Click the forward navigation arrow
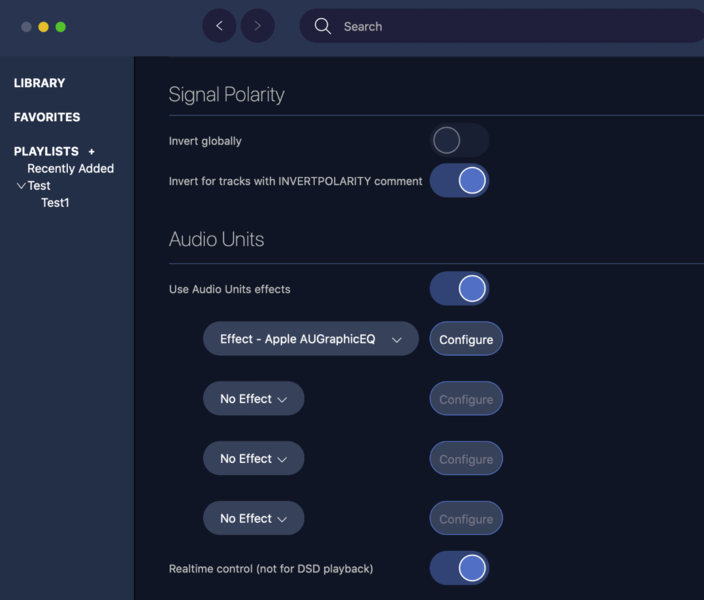The width and height of the screenshot is (704, 600). [257, 26]
